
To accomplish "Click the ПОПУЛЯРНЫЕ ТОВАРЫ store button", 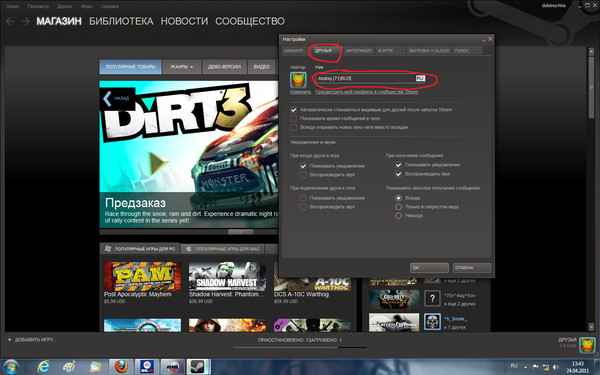I will (x=130, y=67).
